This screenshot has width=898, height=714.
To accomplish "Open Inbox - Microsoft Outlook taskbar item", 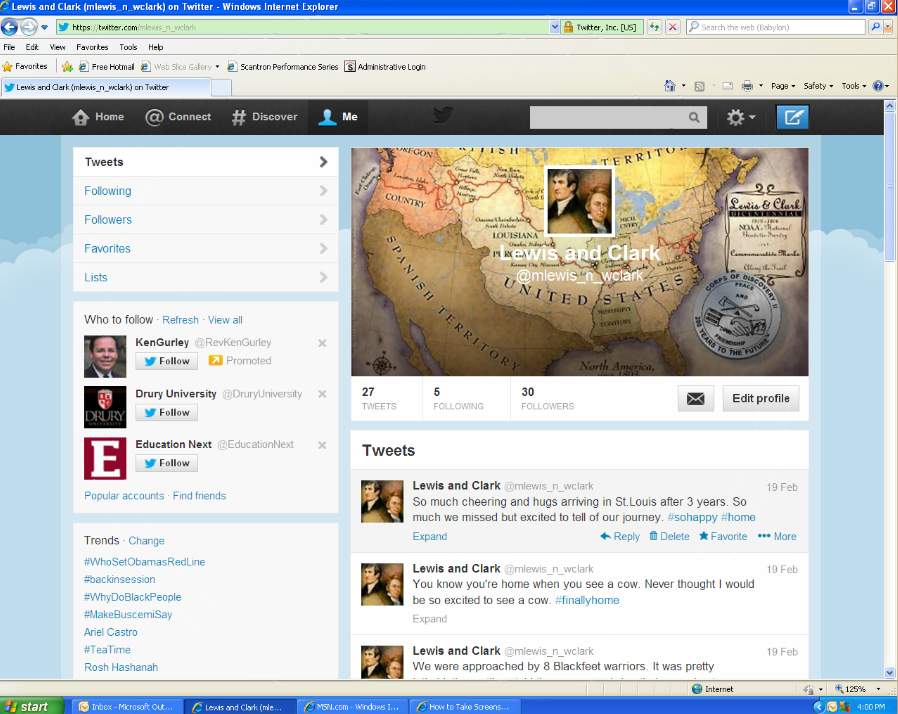I will [127, 707].
